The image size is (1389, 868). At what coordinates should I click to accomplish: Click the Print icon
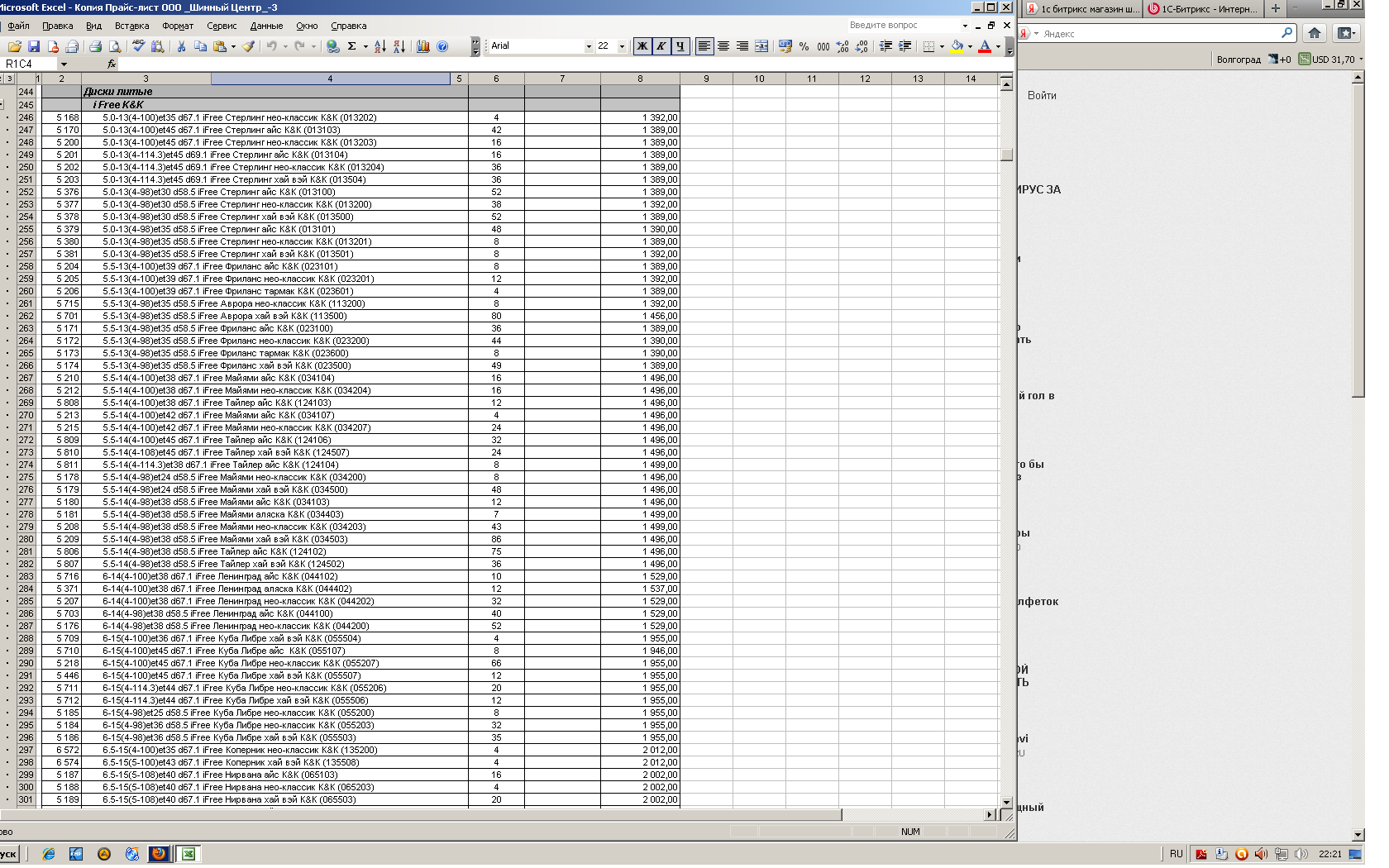pyautogui.click(x=95, y=46)
